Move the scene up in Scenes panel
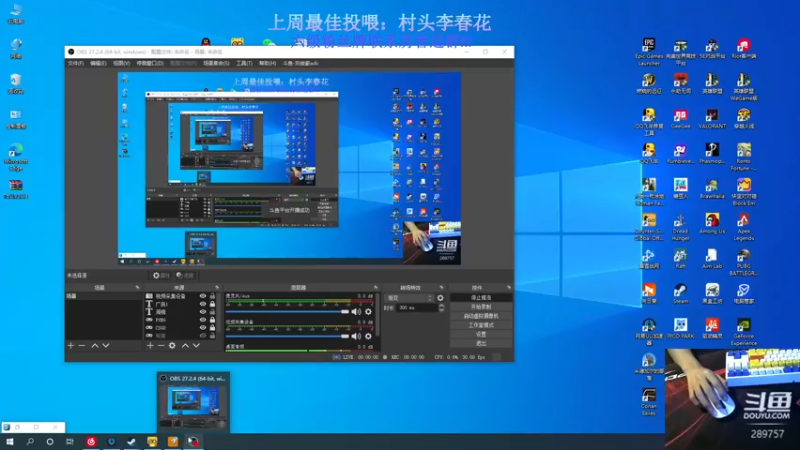800x450 pixels. point(95,345)
